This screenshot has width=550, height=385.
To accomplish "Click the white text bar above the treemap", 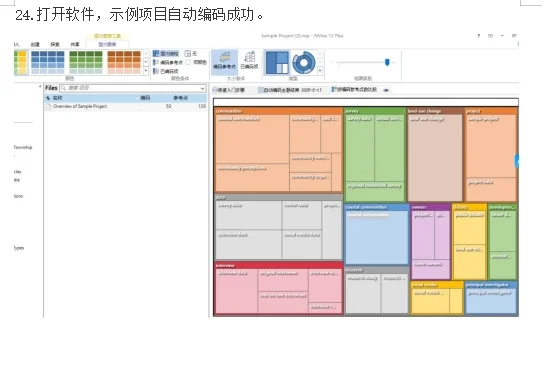I will click(366, 102).
